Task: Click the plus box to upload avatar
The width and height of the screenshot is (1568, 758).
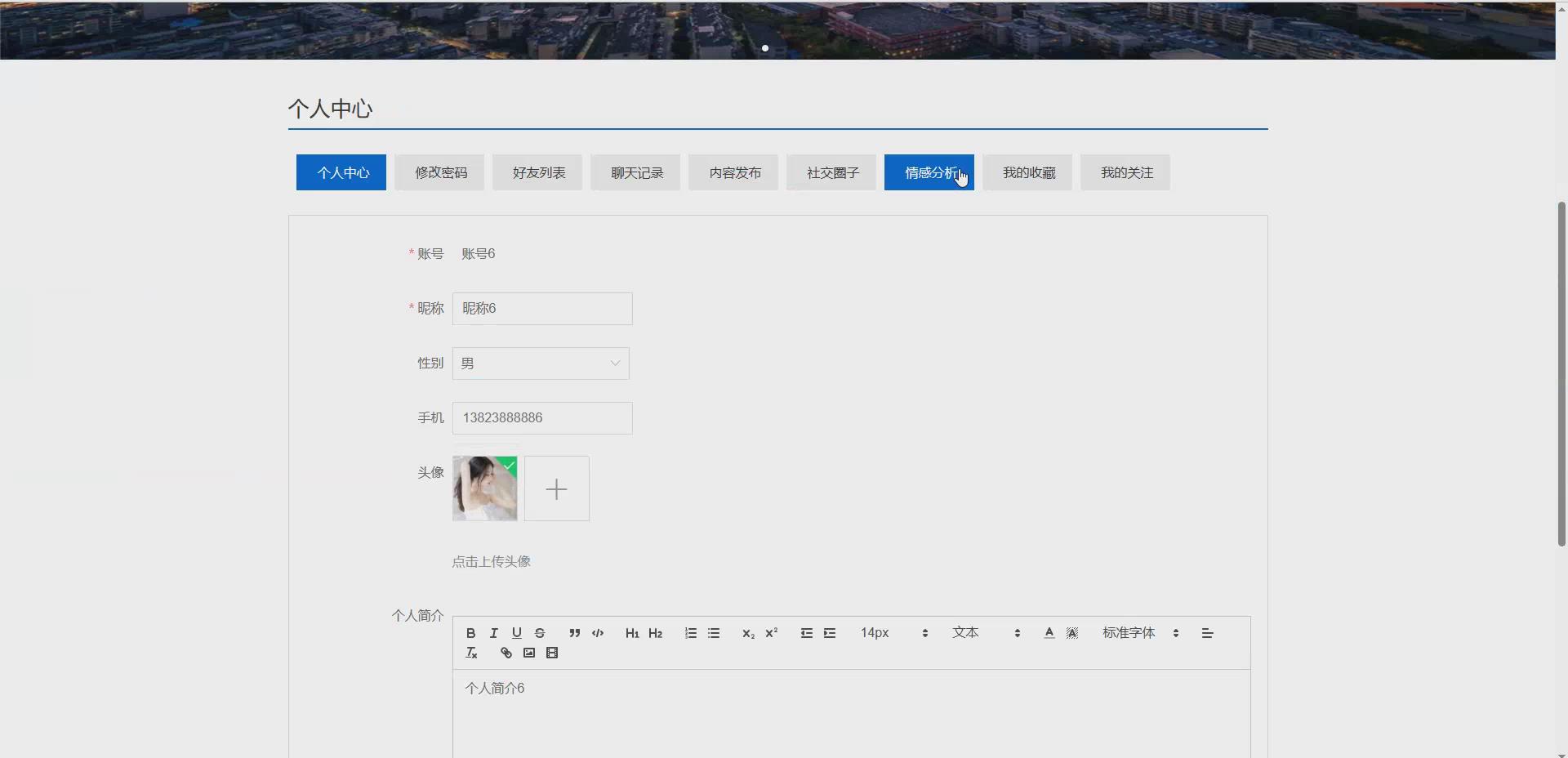Action: pos(557,488)
